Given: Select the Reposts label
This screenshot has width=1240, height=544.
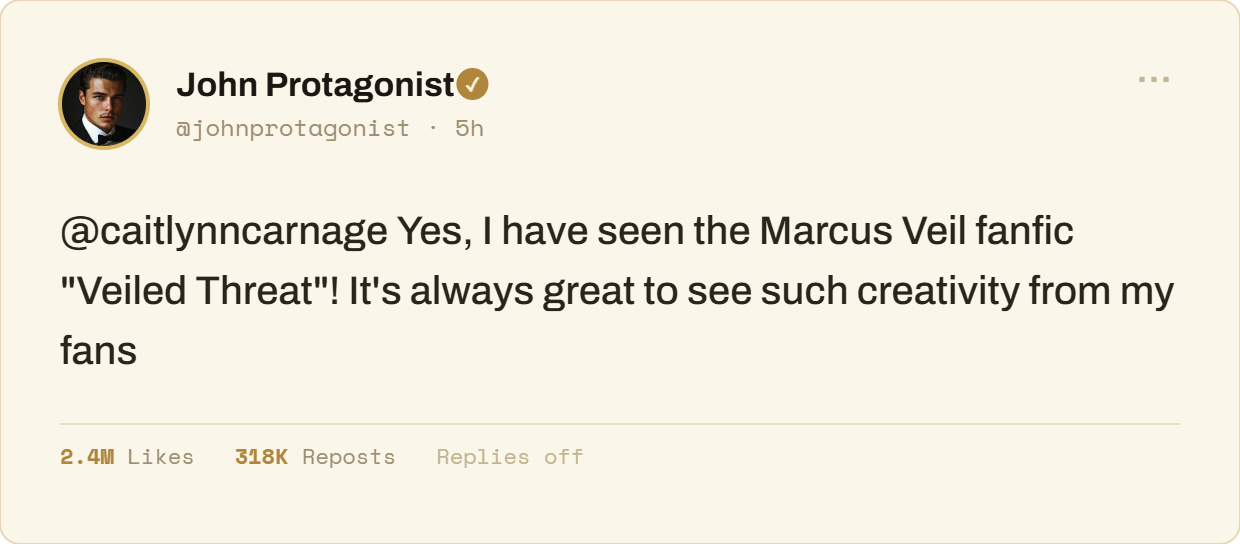Looking at the screenshot, I should pyautogui.click(x=349, y=457).
